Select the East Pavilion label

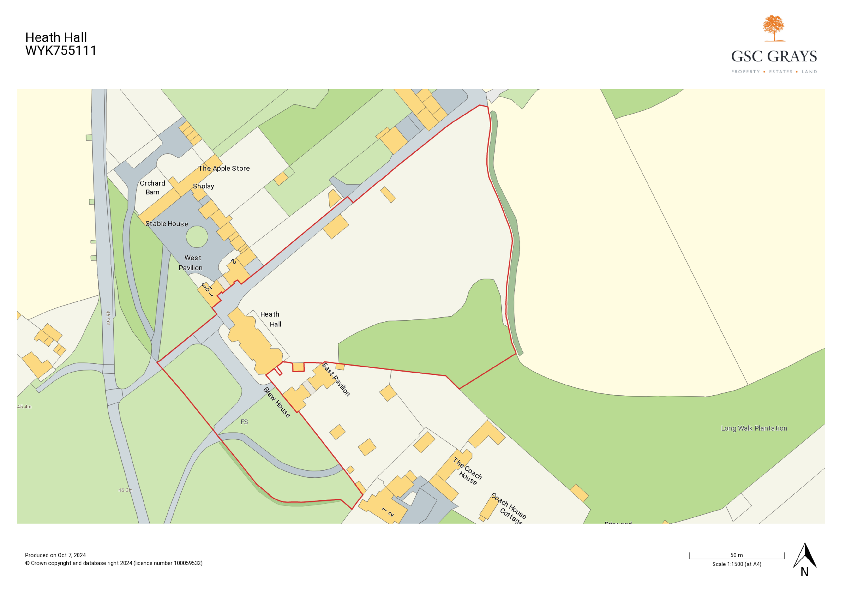pyautogui.click(x=336, y=380)
